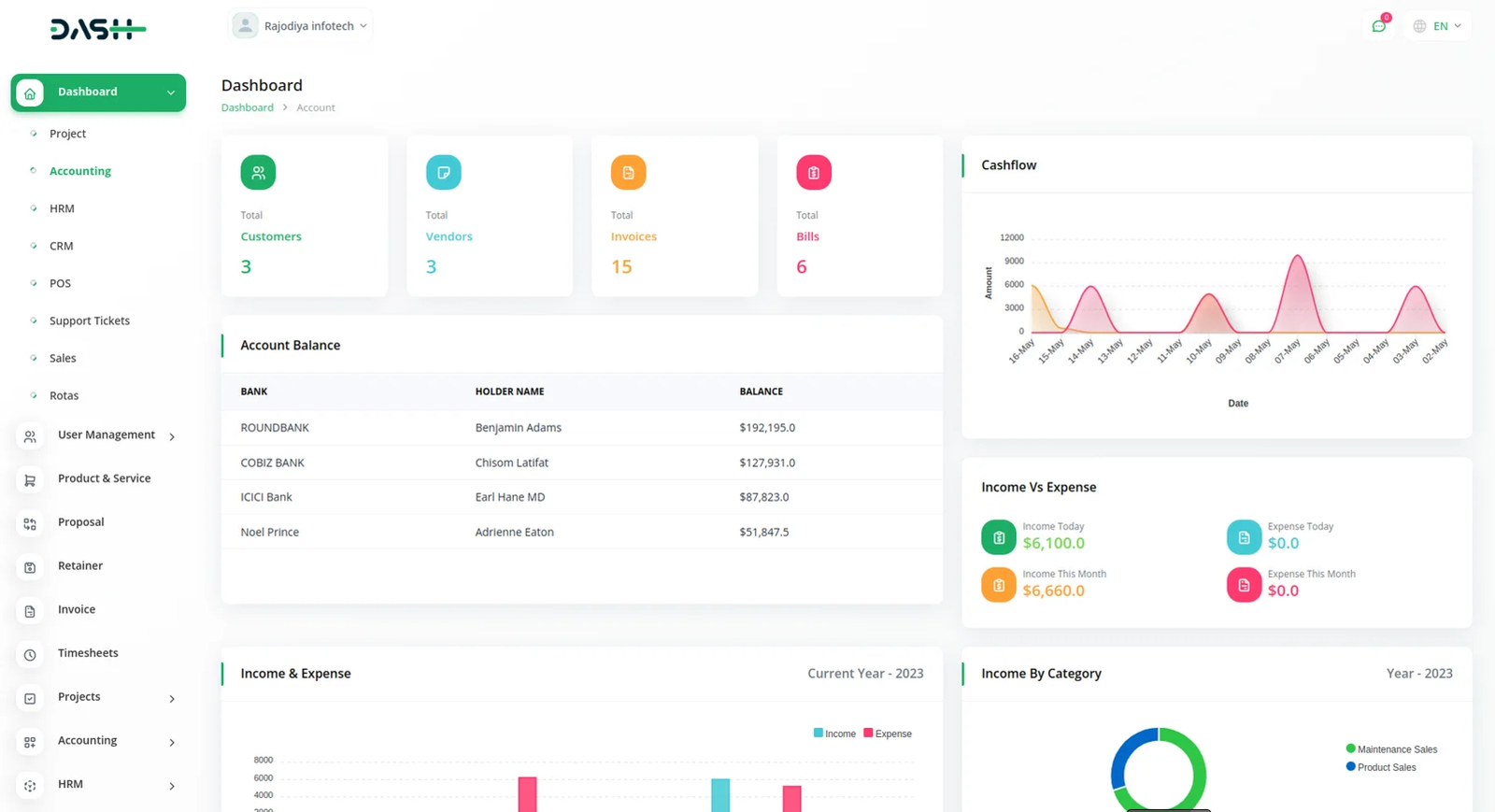Click the pink Total Bills icon
This screenshot has height=812, width=1495.
click(813, 173)
